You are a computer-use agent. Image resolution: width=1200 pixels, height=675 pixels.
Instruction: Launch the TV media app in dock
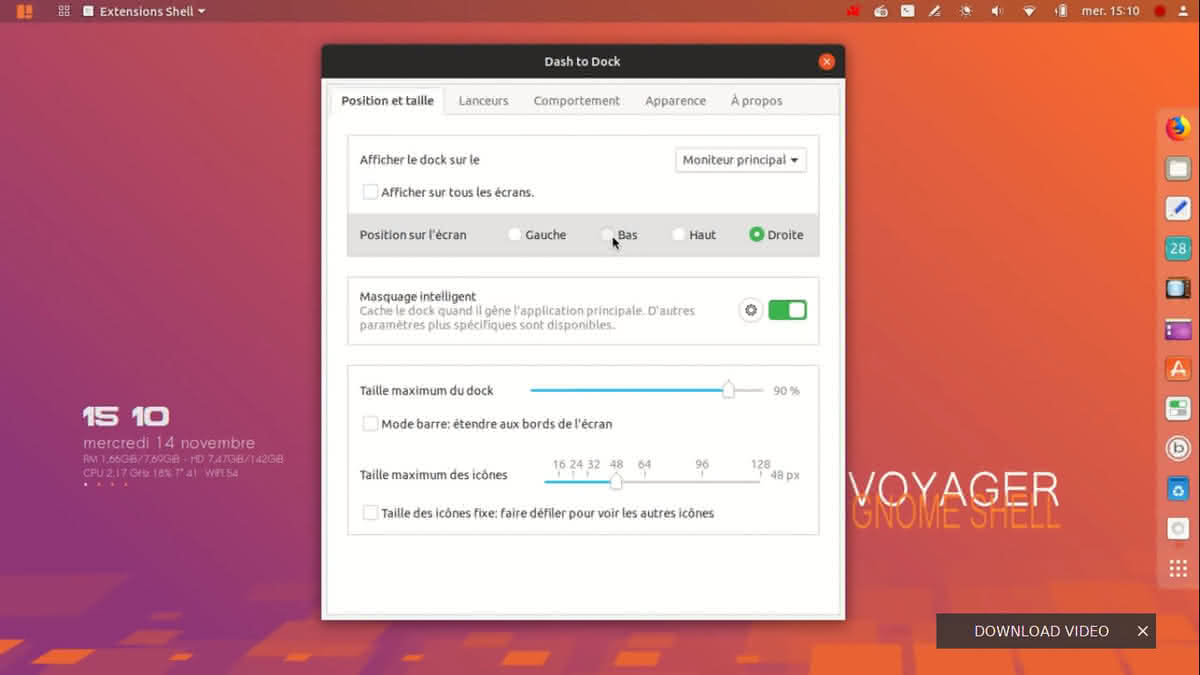coord(1178,289)
